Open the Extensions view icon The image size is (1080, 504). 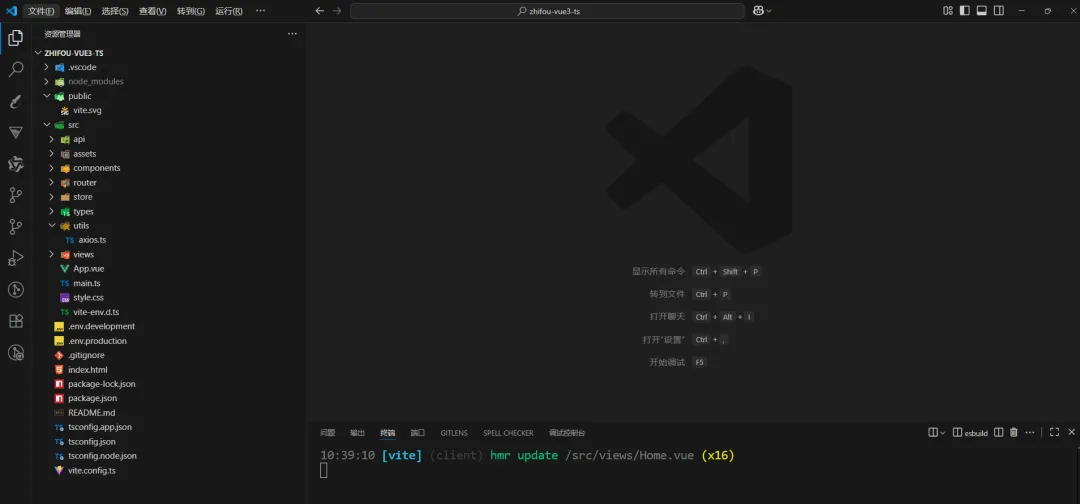point(15,321)
